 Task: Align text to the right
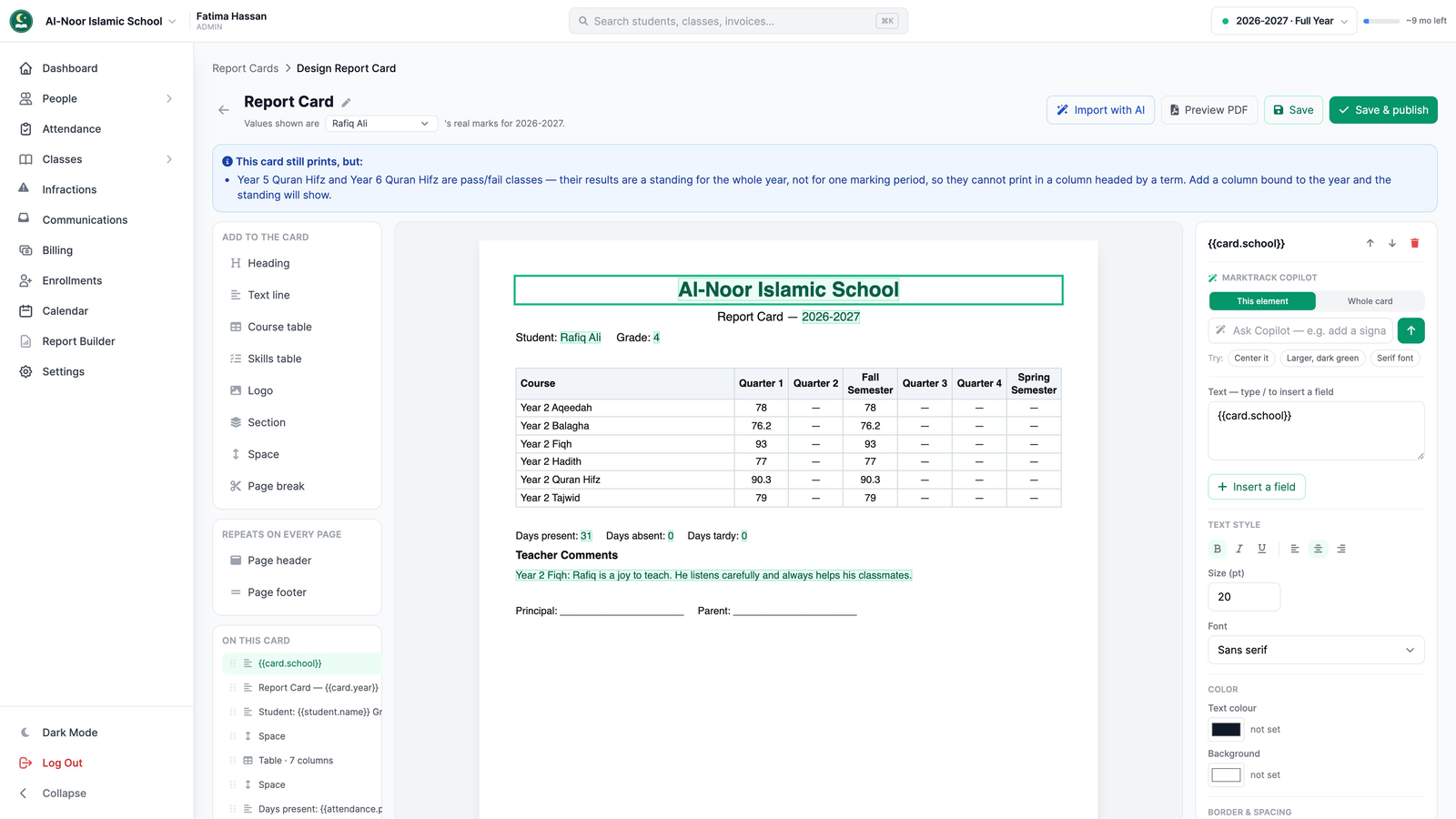click(x=1341, y=549)
